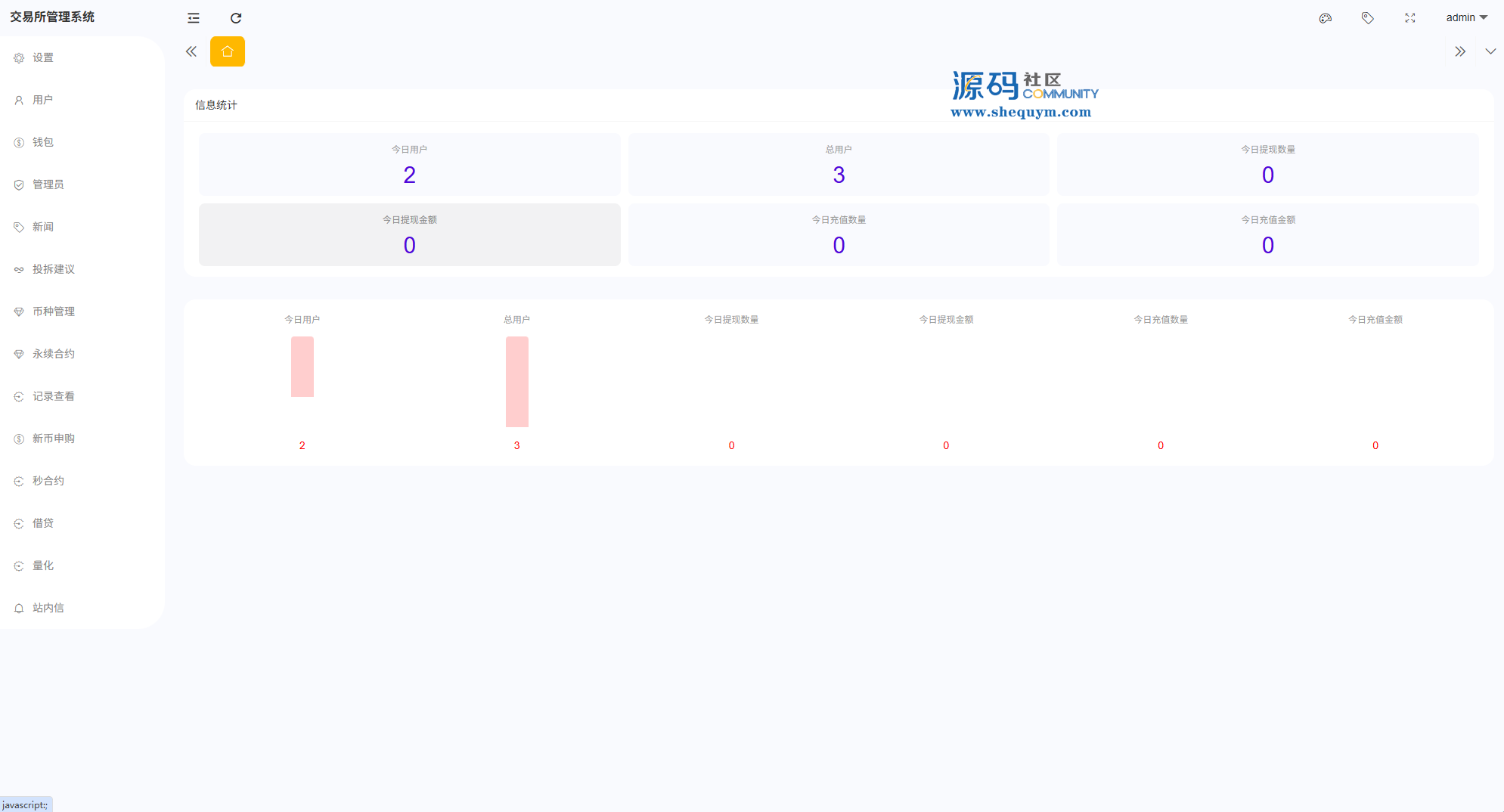Screen dimensions: 1504x812
Task: Click the 今日提现金额 statistic card
Action: [x=409, y=234]
